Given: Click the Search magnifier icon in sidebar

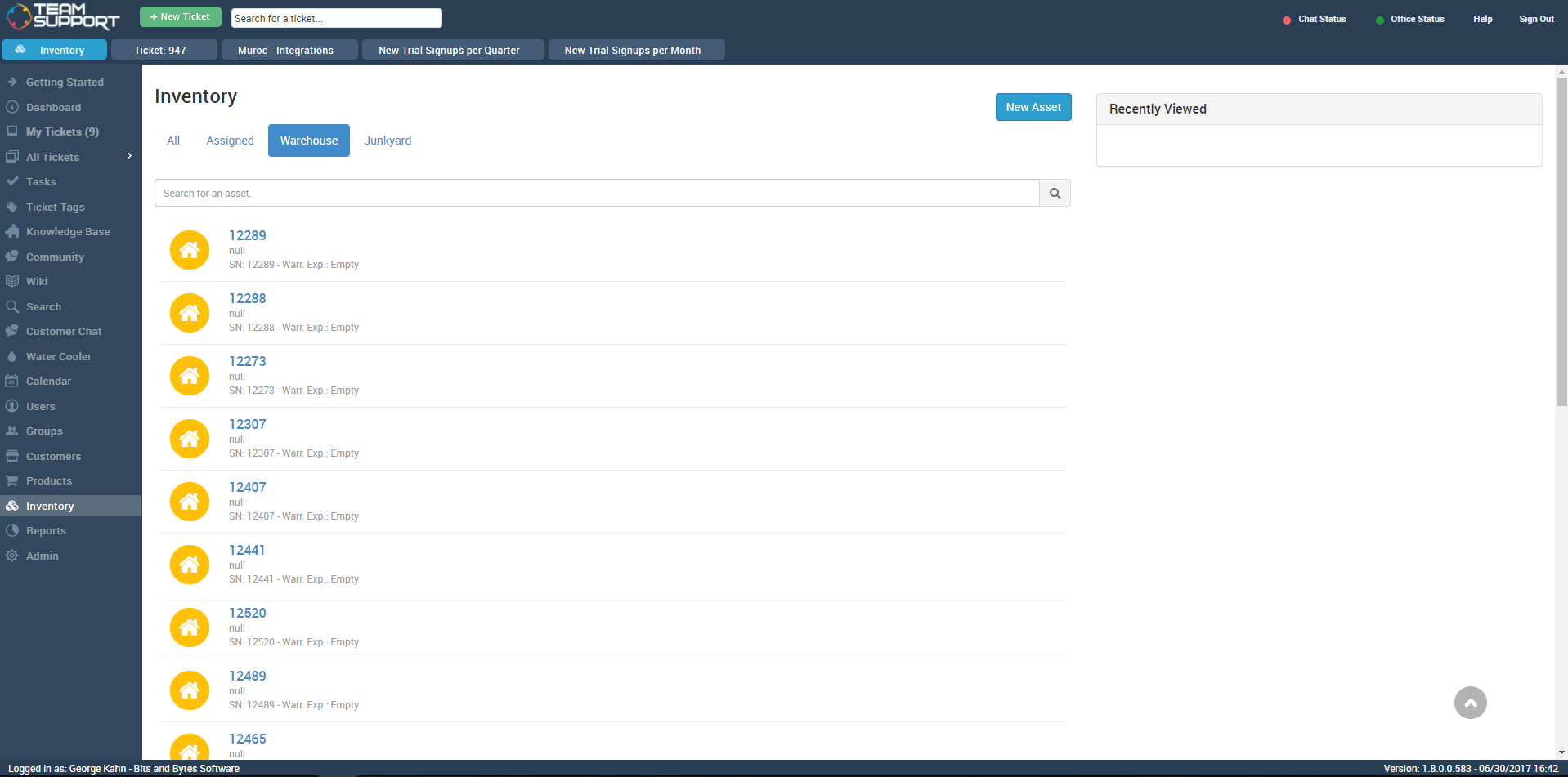Looking at the screenshot, I should tap(12, 306).
